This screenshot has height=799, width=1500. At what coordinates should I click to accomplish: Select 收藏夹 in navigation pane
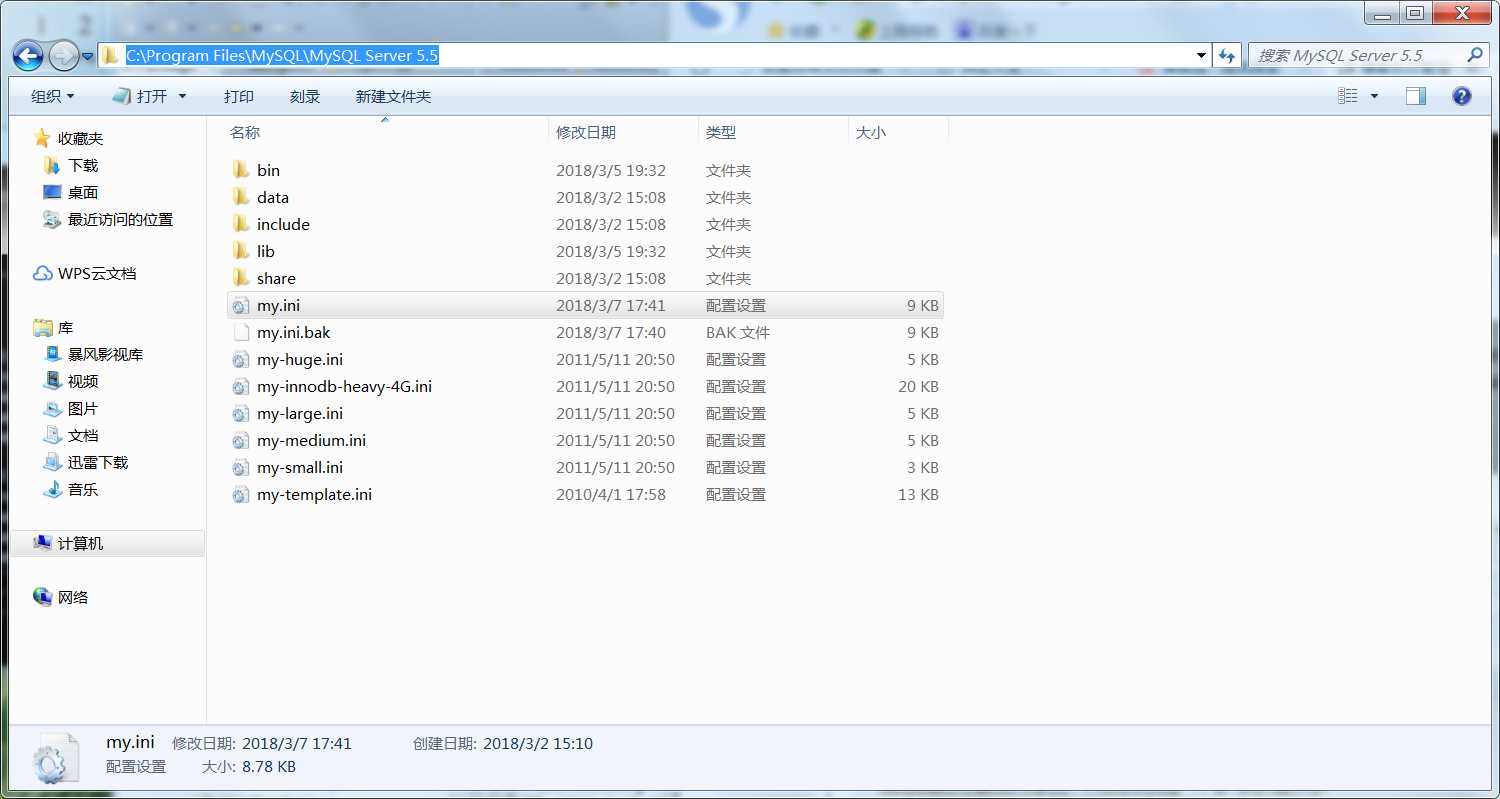(80, 139)
